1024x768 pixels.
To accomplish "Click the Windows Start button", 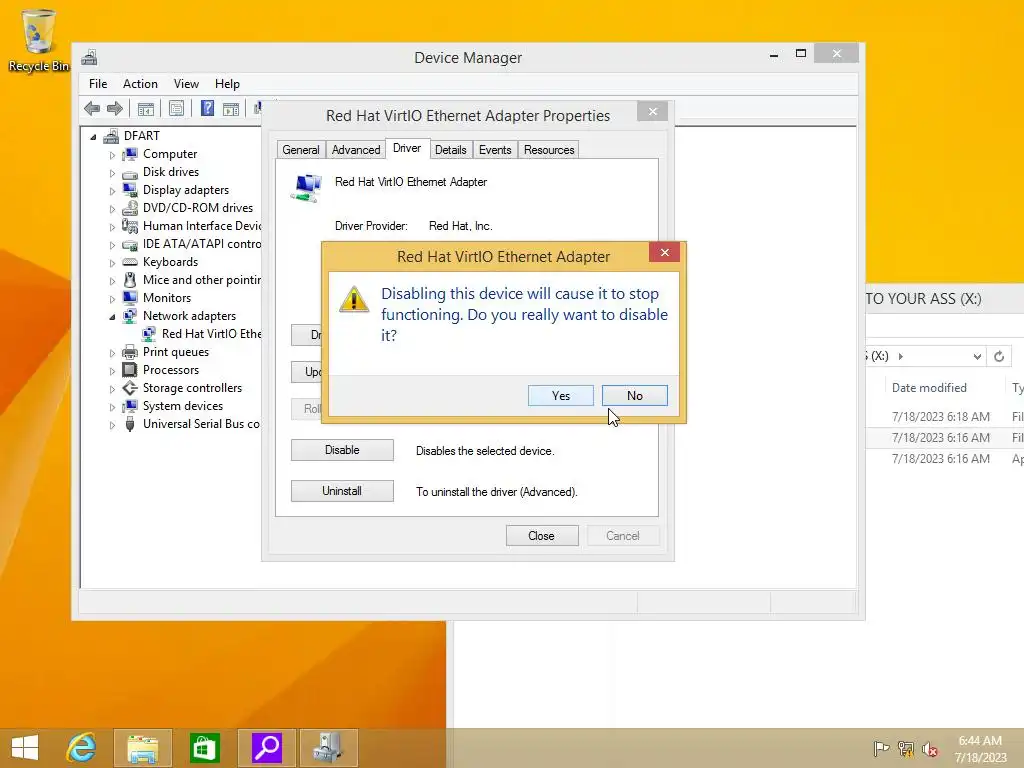I will point(25,748).
